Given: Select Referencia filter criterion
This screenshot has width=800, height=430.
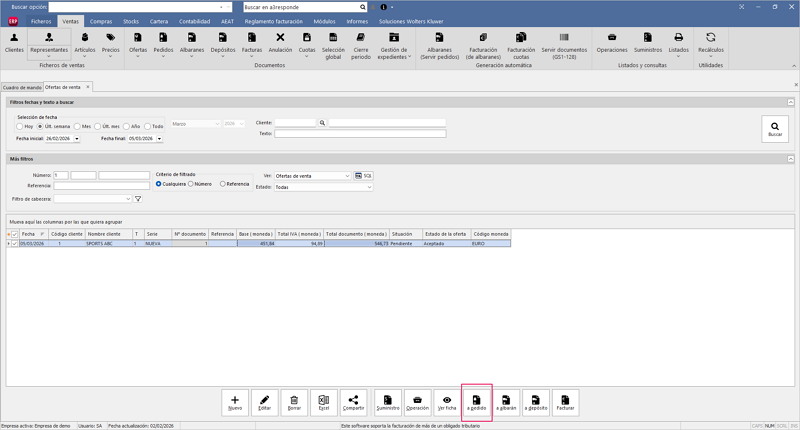Looking at the screenshot, I should pyautogui.click(x=222, y=184).
